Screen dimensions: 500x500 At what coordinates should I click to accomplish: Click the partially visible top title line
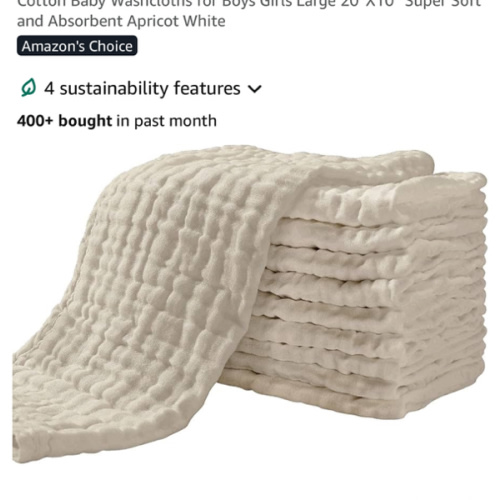249,4
